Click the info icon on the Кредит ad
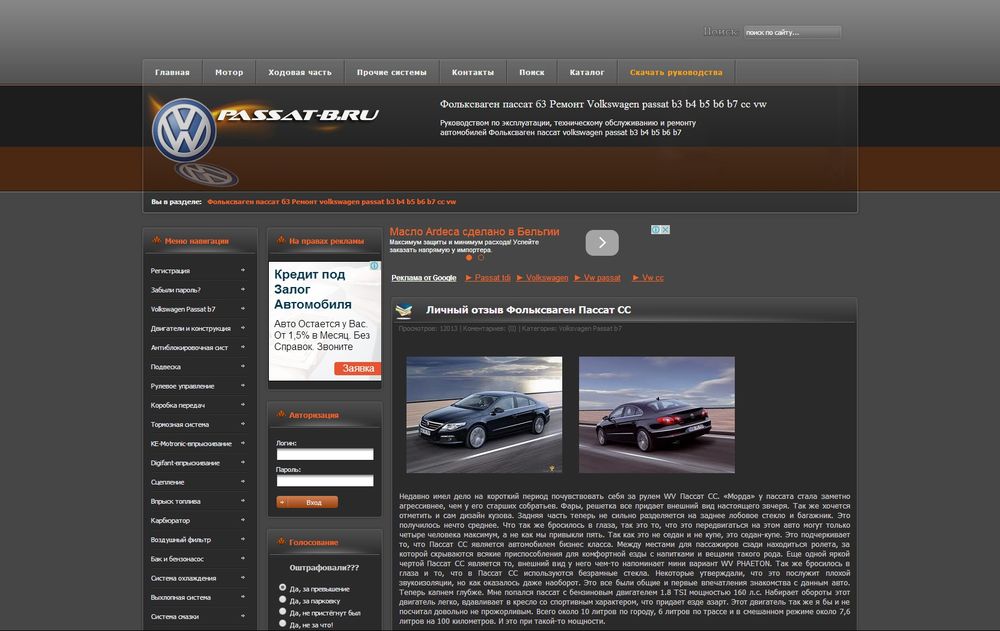This screenshot has width=1000, height=631. tap(375, 266)
